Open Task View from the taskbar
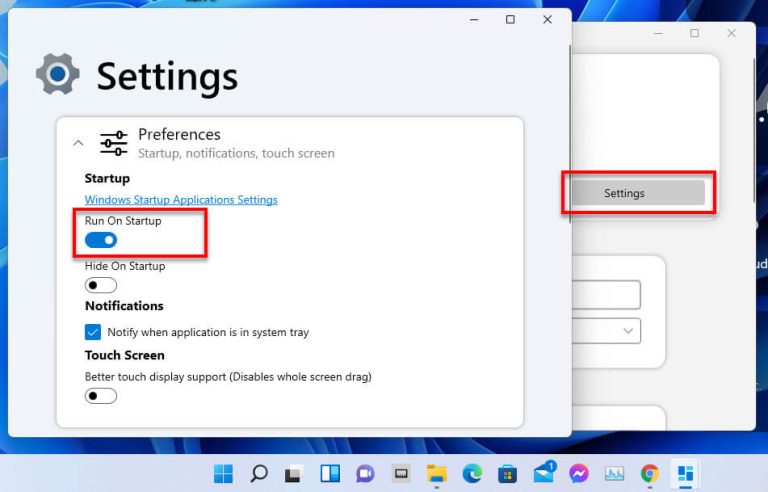The image size is (768, 492). [x=294, y=473]
